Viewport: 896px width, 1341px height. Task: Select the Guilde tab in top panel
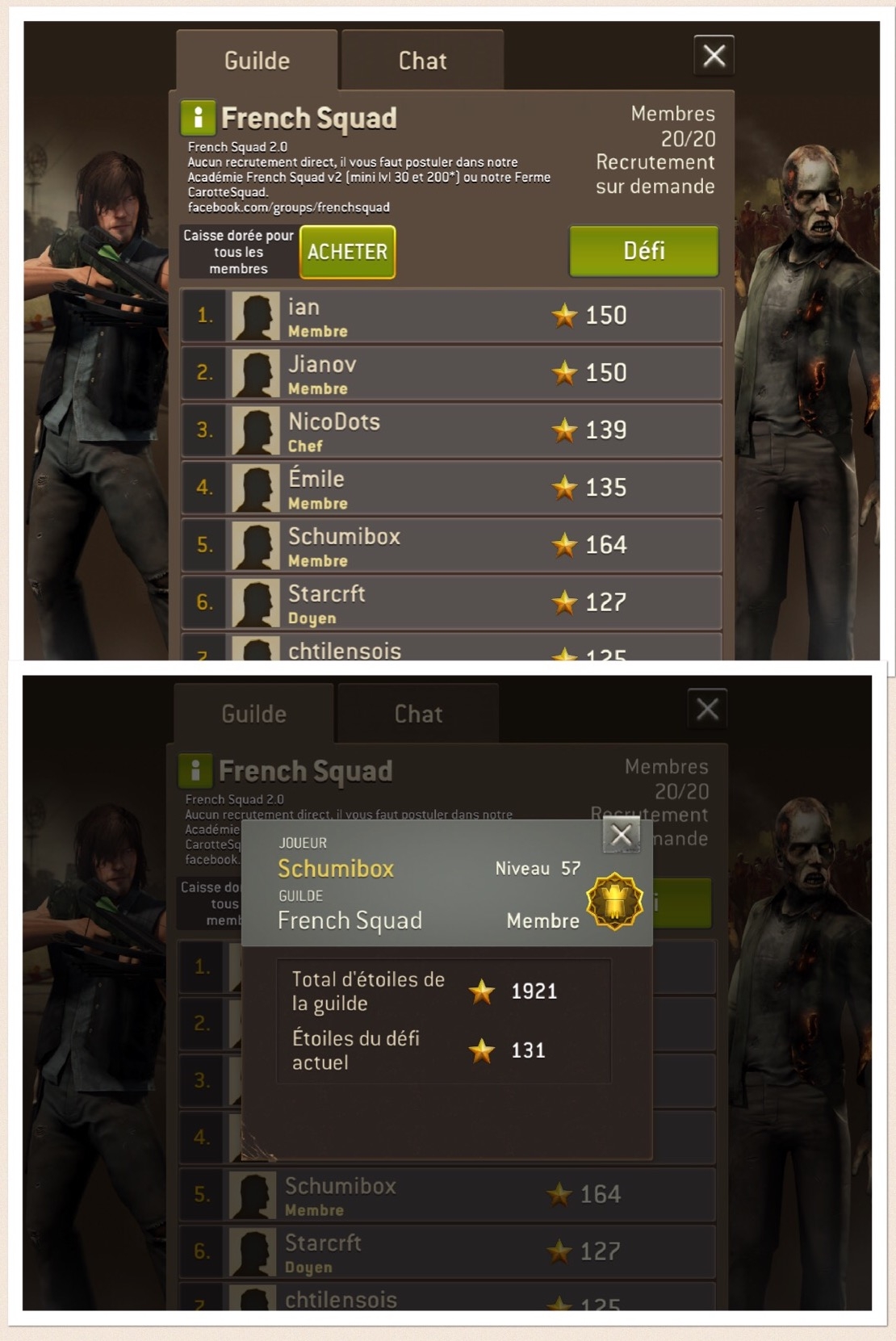pyautogui.click(x=257, y=61)
